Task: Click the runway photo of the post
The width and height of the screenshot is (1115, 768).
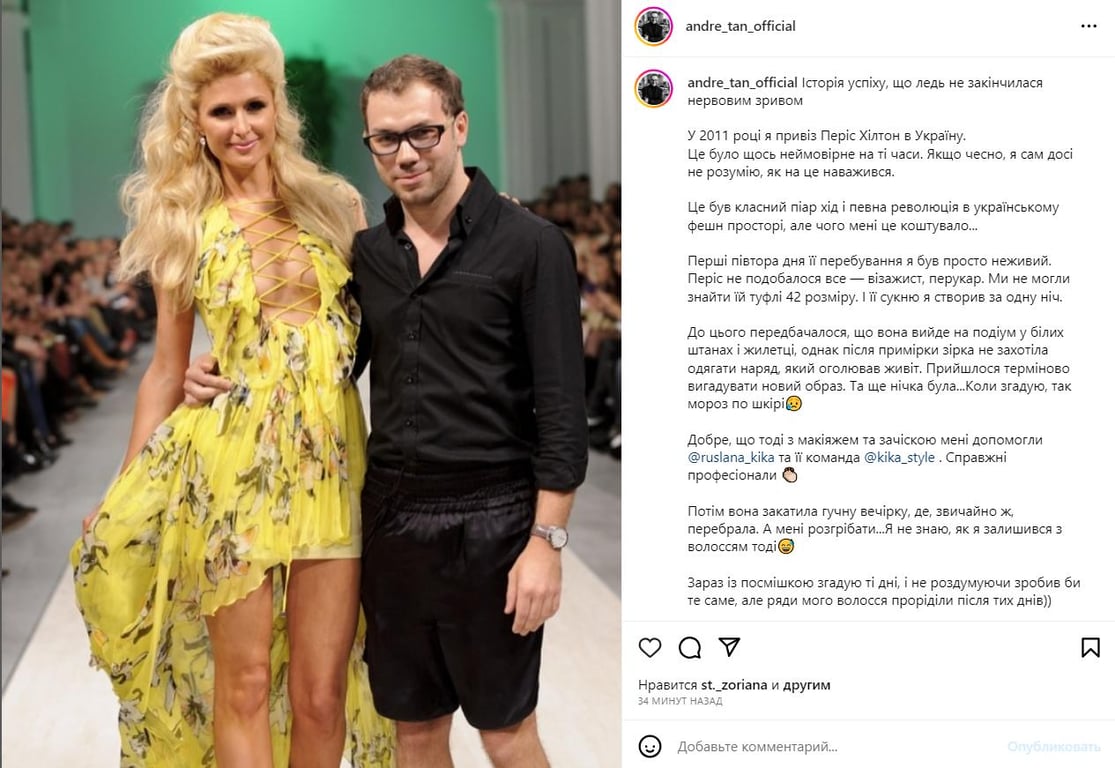Action: point(311,384)
